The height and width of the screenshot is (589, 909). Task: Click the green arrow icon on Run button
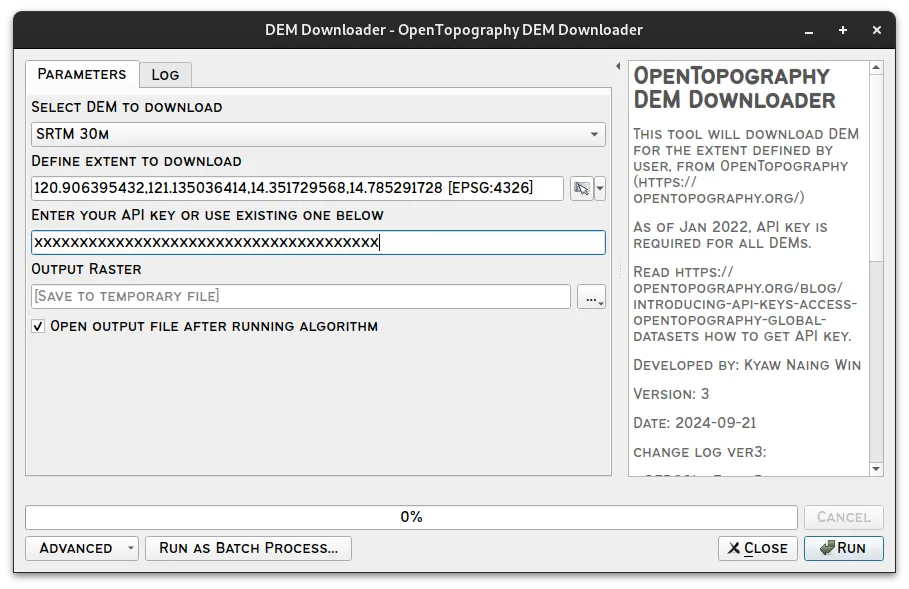[827, 548]
